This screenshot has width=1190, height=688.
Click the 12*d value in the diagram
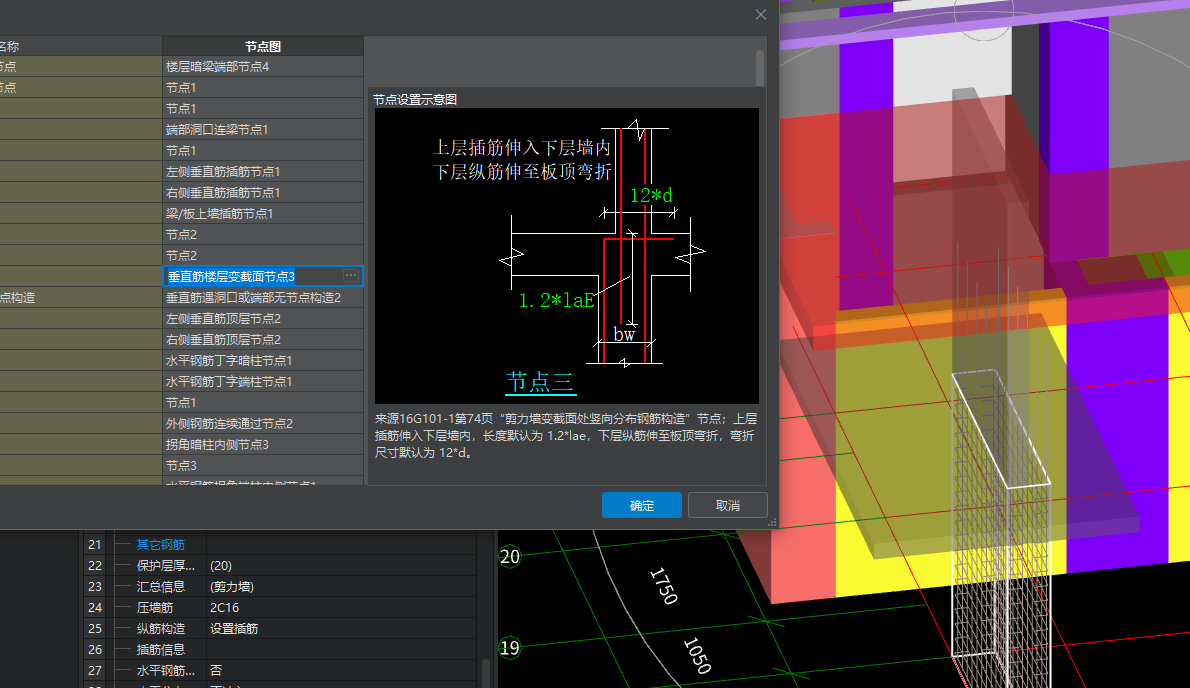pos(651,196)
